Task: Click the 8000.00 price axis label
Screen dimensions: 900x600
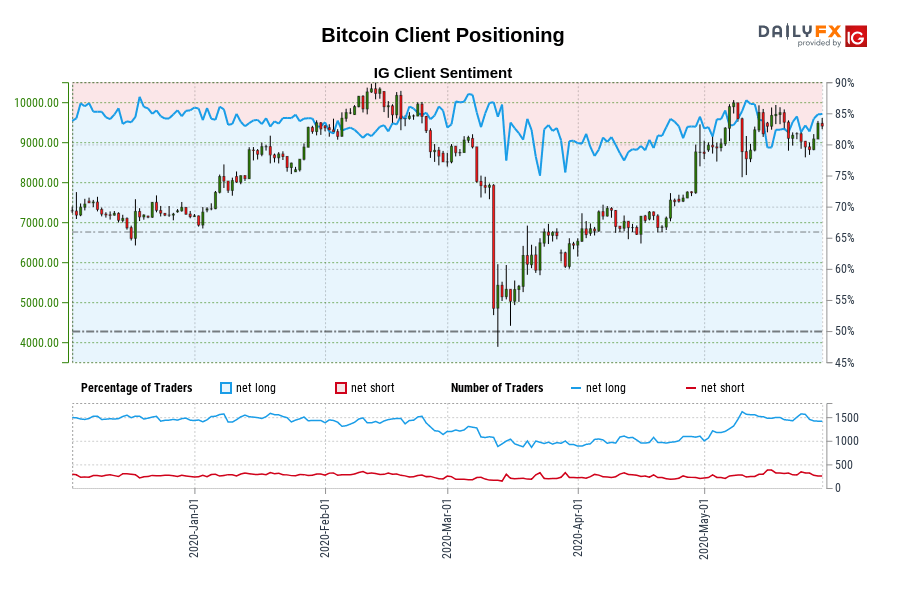Action: [x=40, y=183]
